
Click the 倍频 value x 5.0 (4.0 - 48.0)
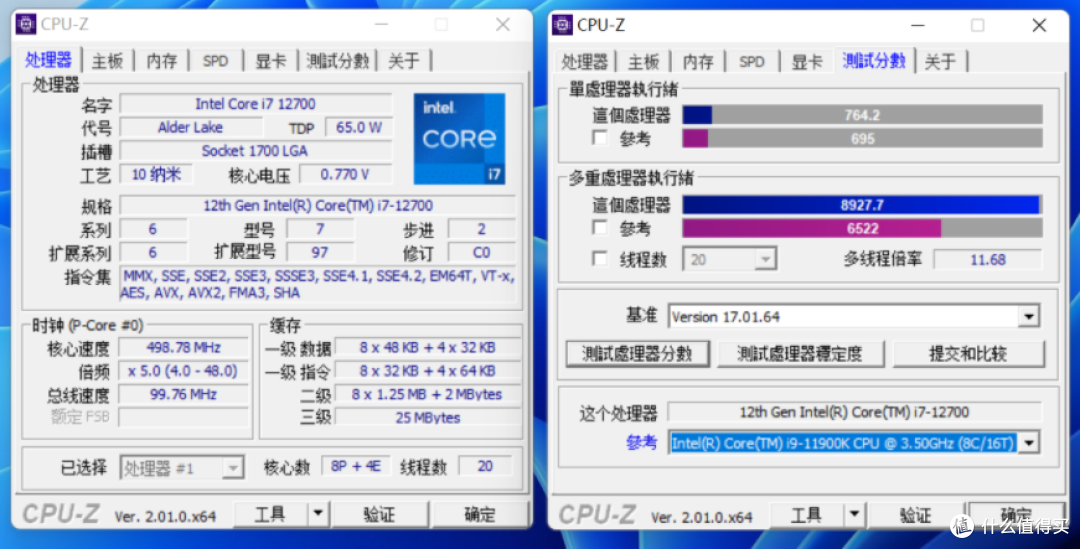[183, 371]
